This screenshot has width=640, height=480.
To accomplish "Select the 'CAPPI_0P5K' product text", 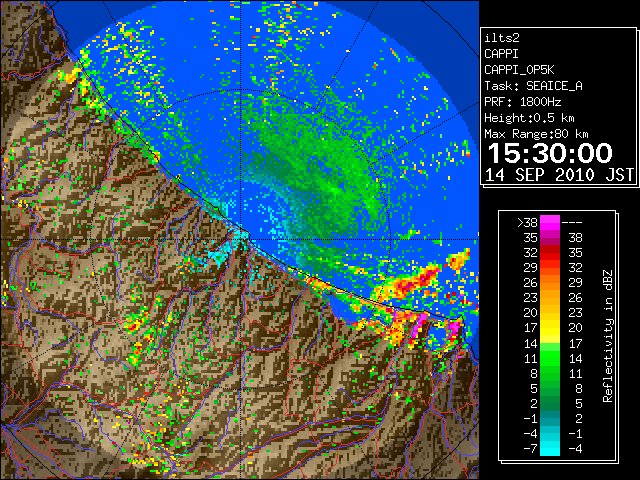I will (x=519, y=70).
